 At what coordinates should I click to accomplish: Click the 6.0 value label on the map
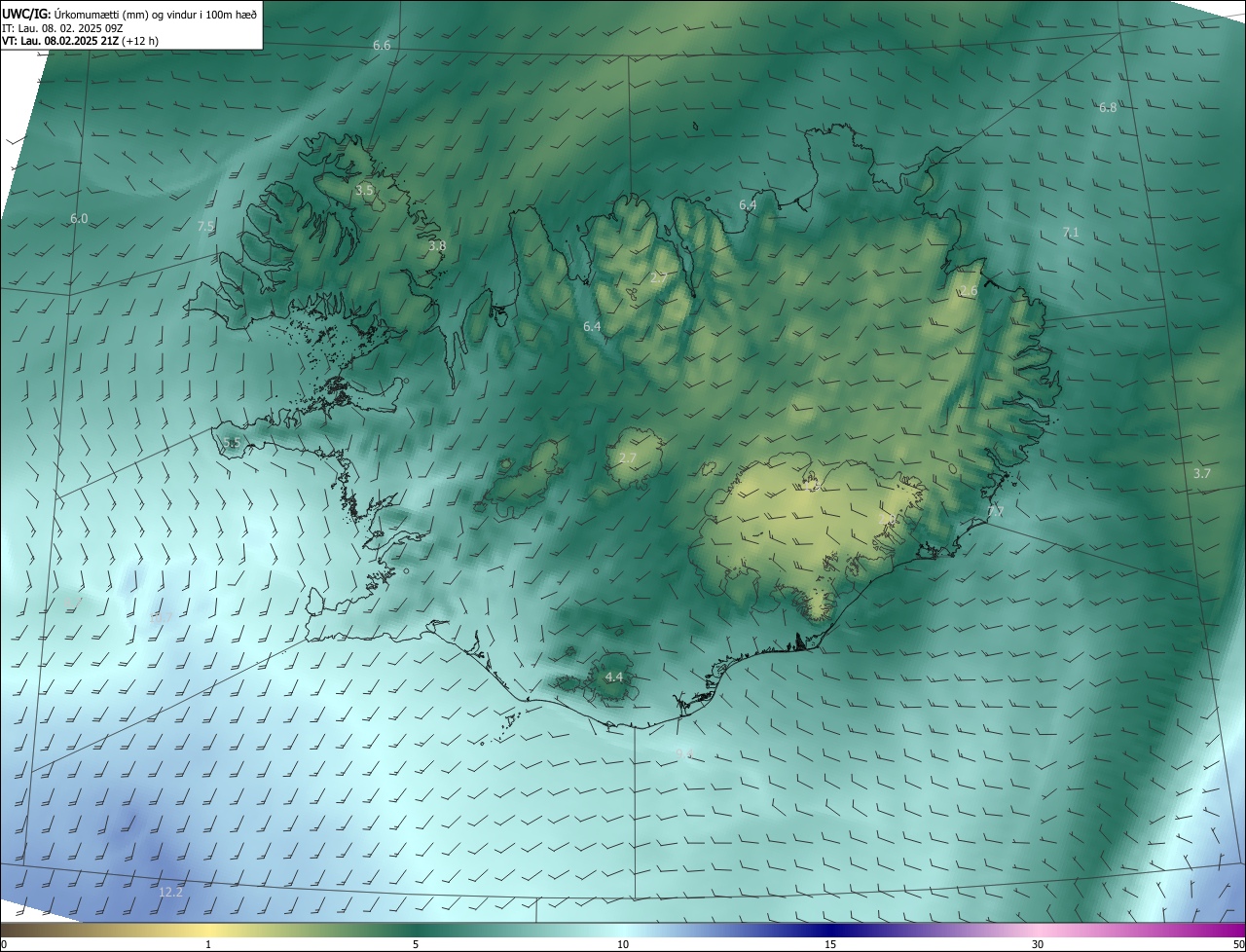pos(79,219)
